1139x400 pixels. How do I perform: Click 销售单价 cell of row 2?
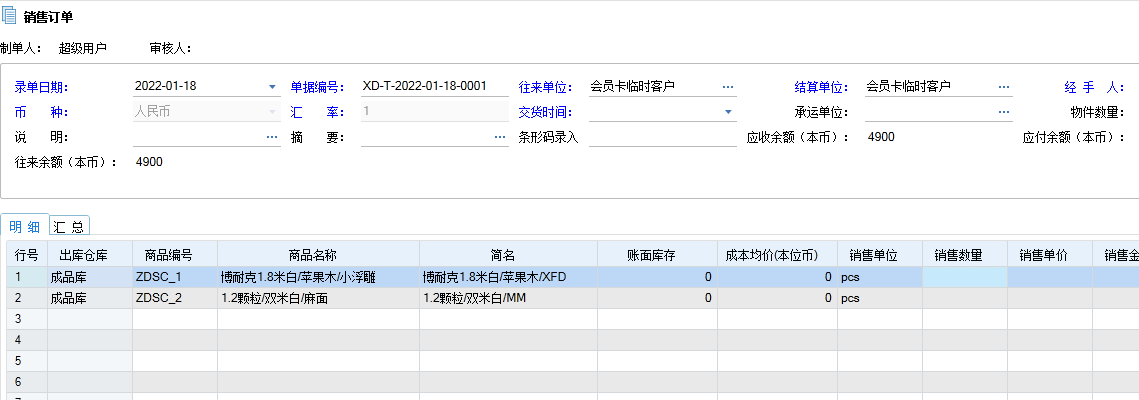[1050, 298]
